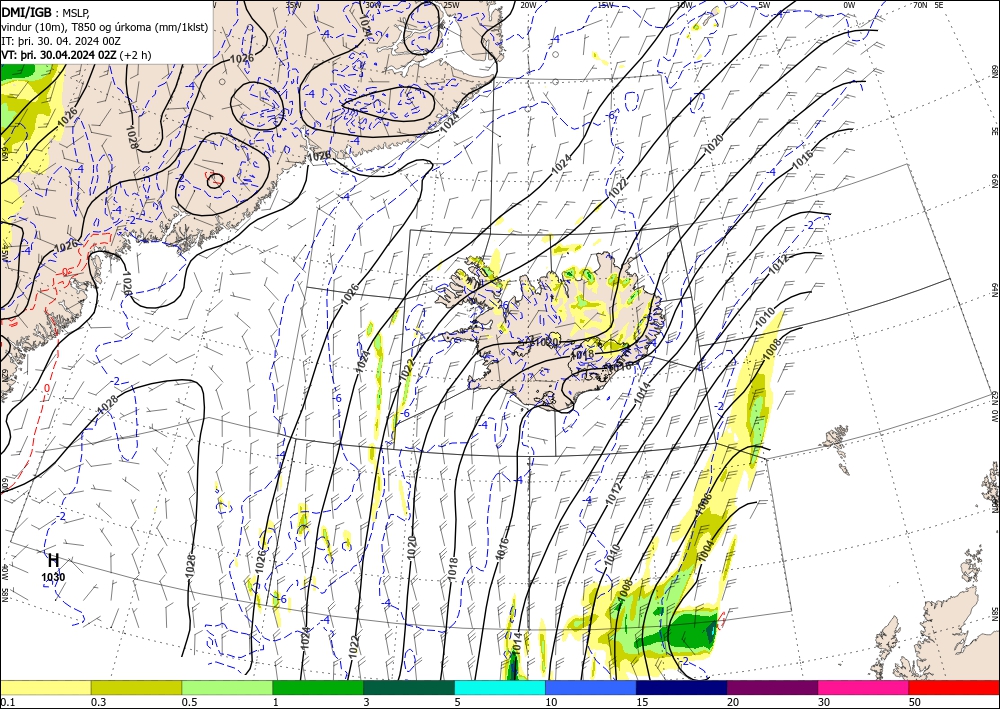The image size is (1000, 709).
Task: Click the '1006' isobar label
Action: 703,503
